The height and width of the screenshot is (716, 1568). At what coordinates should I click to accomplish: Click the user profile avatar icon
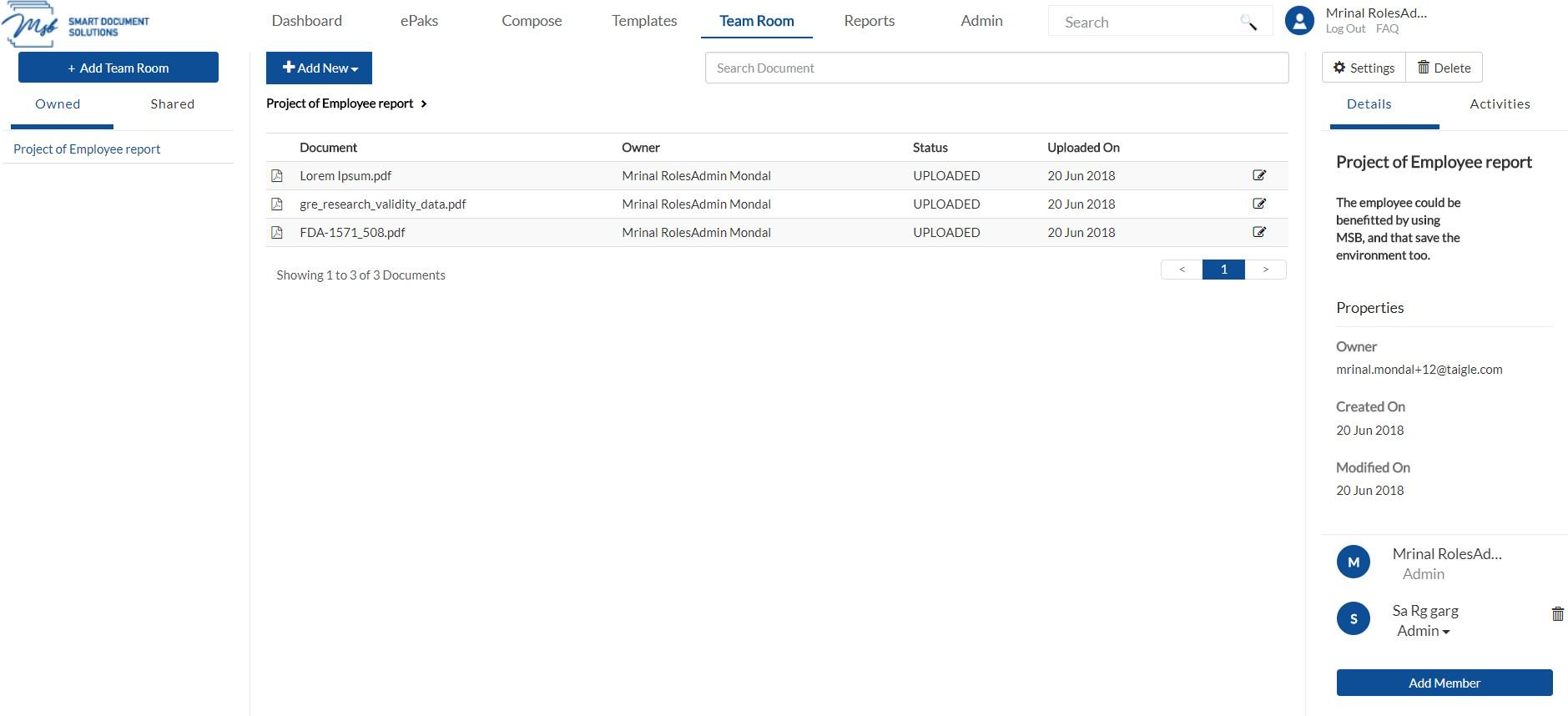pyautogui.click(x=1299, y=20)
